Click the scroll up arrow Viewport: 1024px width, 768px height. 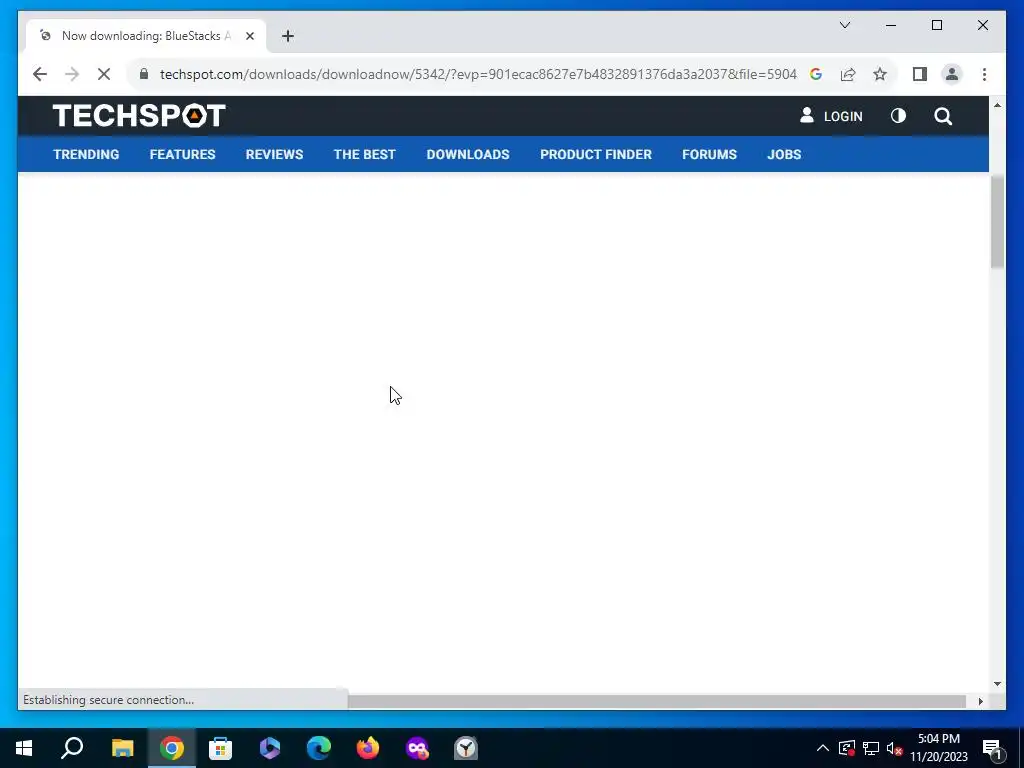[x=997, y=104]
